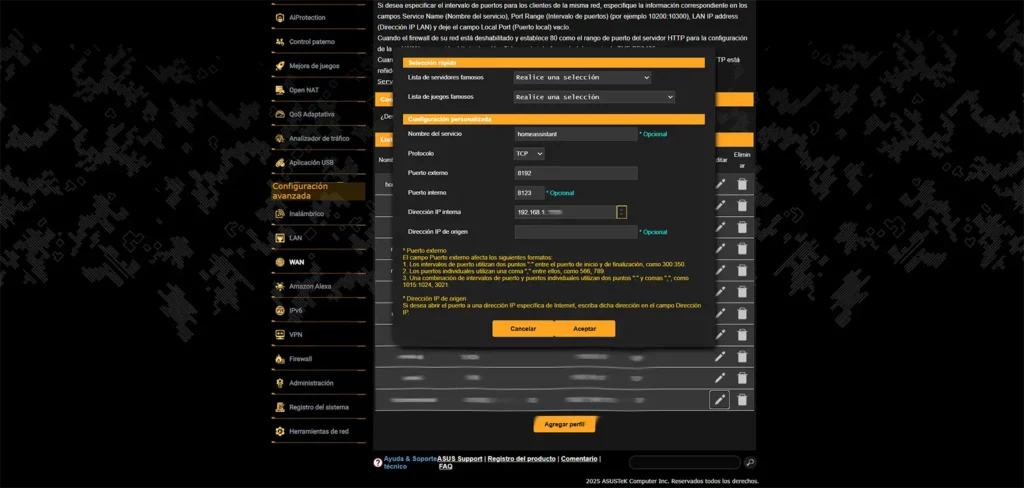This screenshot has height=488, width=1024.
Task: Click the trash icon in the last list row
Action: [742, 399]
